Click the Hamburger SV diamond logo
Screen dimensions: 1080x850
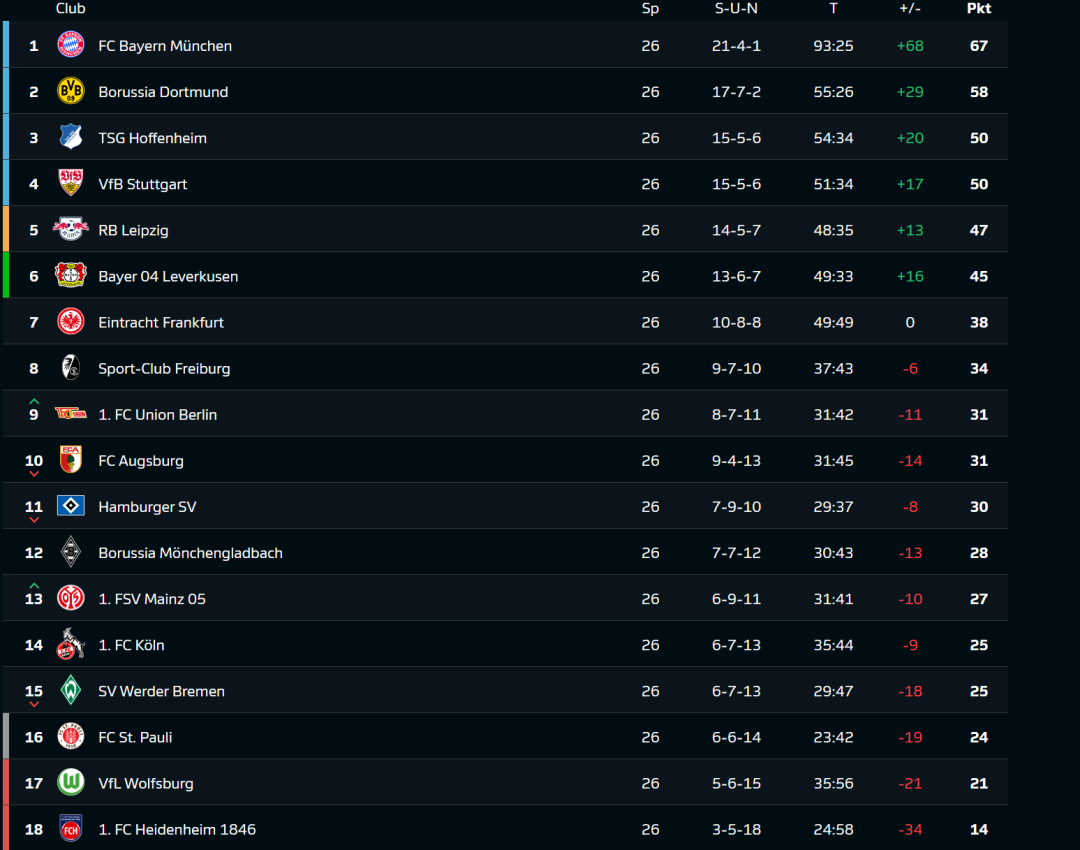[71, 506]
